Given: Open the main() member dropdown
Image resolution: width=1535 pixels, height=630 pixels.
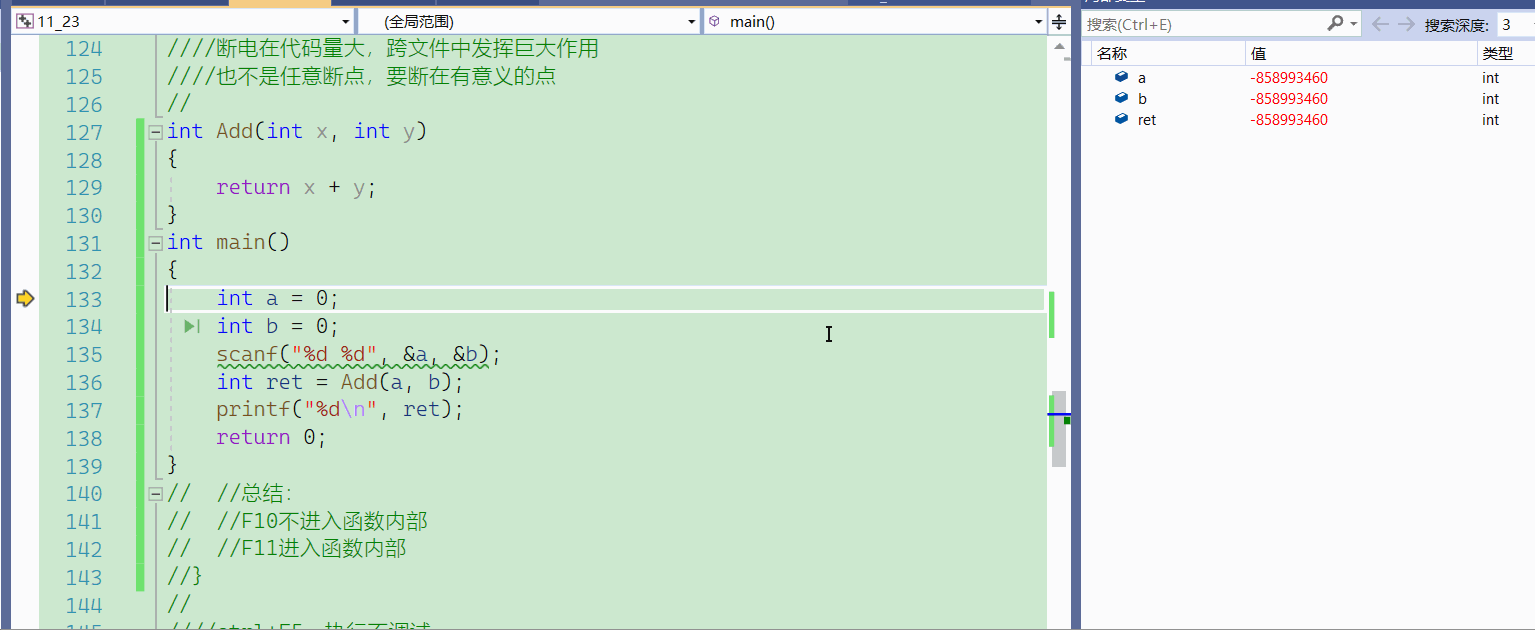Looking at the screenshot, I should [1038, 22].
